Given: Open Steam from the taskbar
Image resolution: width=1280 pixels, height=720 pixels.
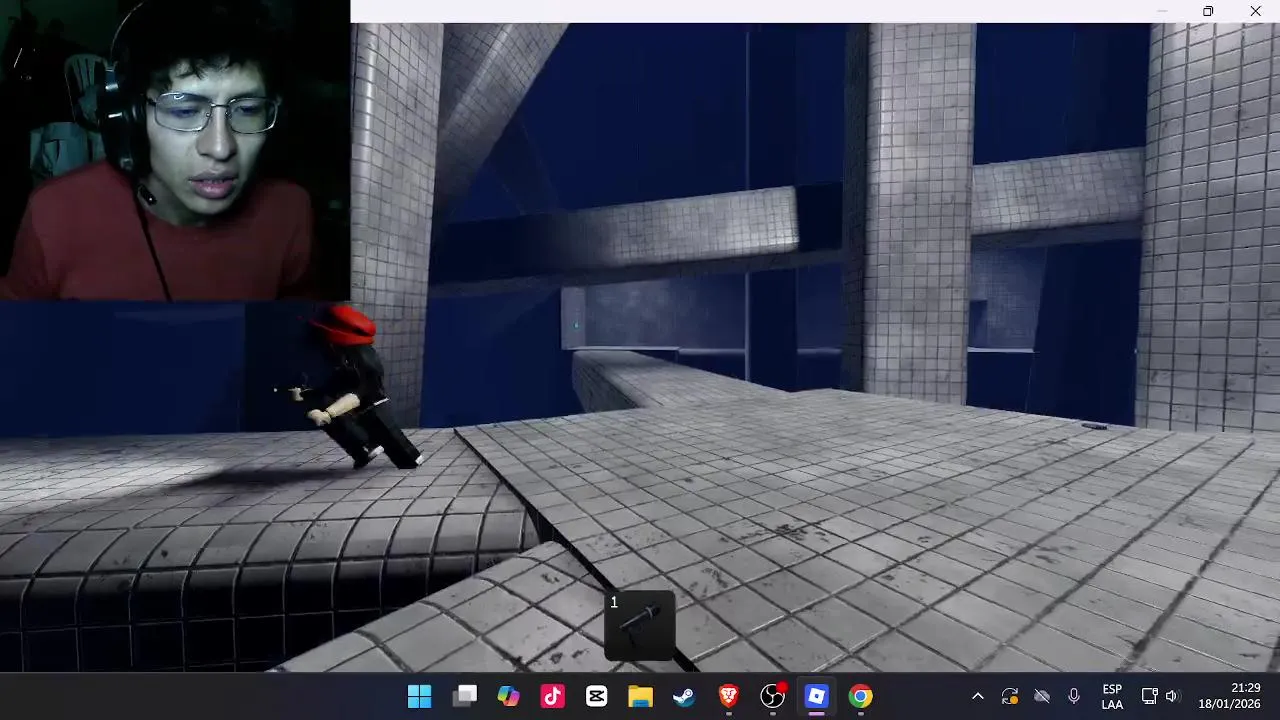Looking at the screenshot, I should pyautogui.click(x=684, y=696).
